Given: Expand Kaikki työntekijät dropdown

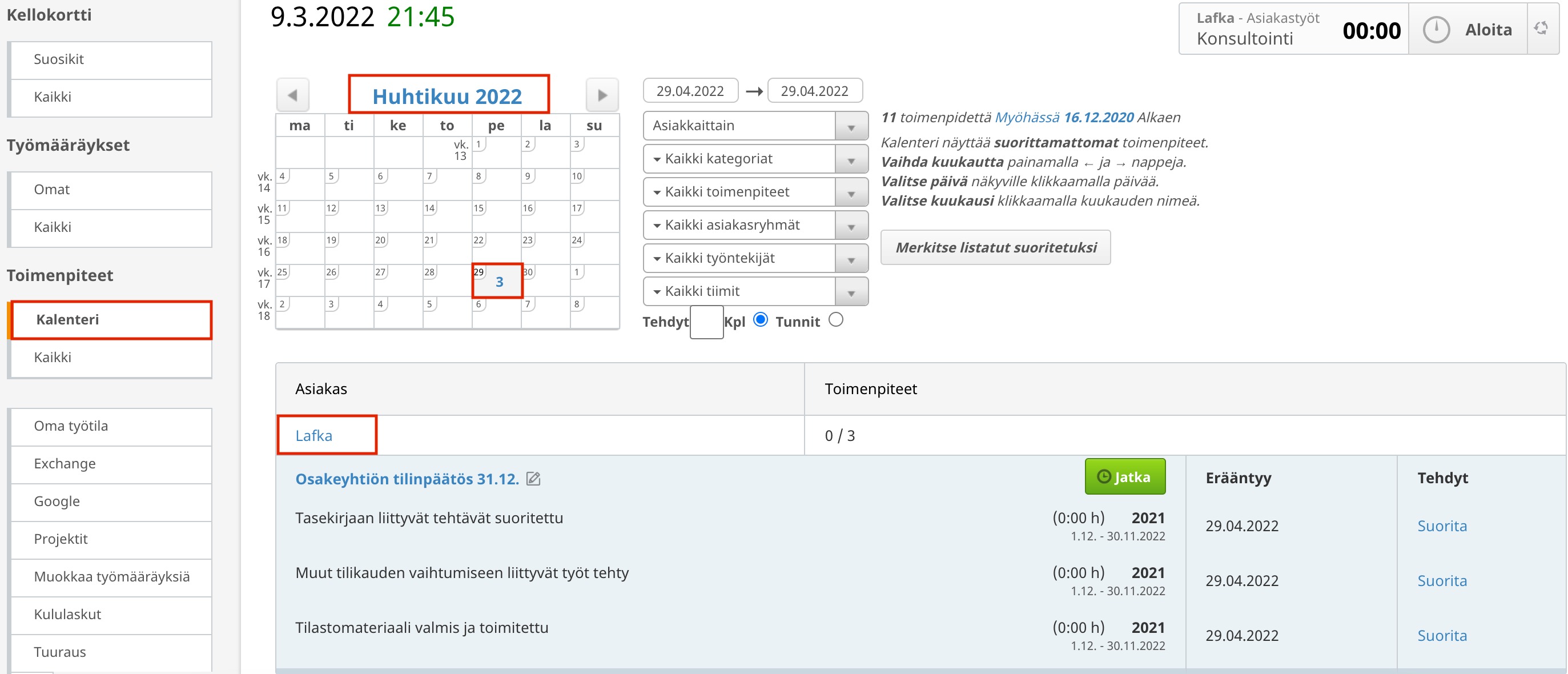Looking at the screenshot, I should [755, 259].
